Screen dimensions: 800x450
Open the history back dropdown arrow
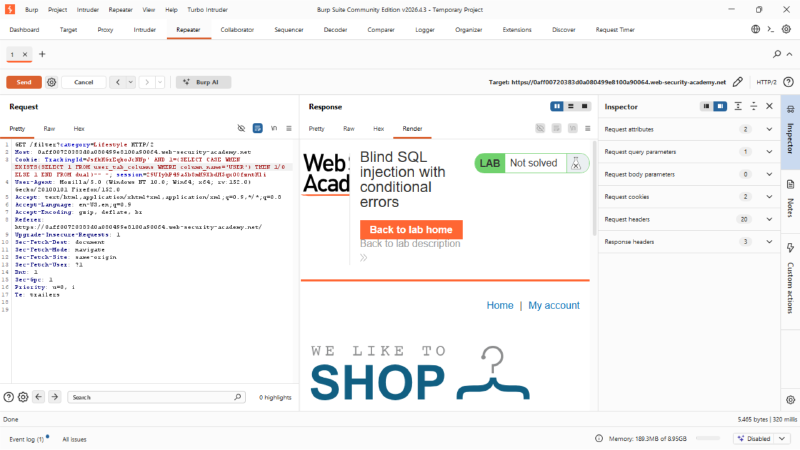tap(131, 82)
